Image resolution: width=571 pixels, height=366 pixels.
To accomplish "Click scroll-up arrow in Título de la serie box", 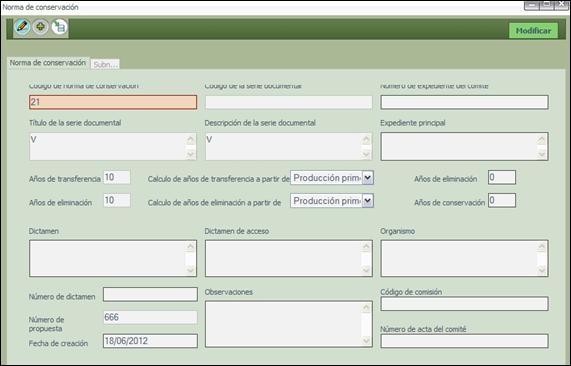I will (191, 139).
